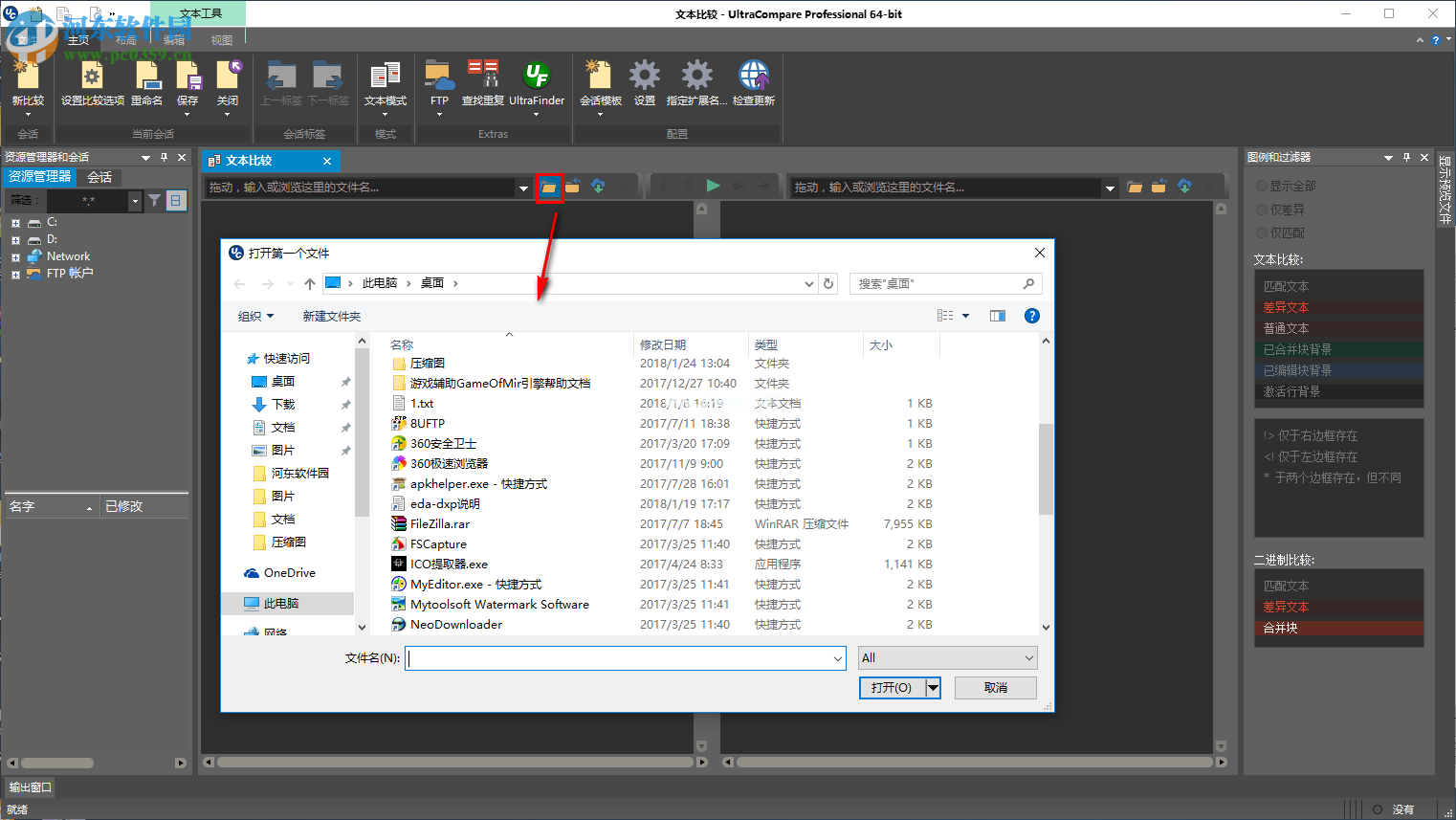The width and height of the screenshot is (1456, 820).
Task: Click the right pane open-file folder icon
Action: (x=1135, y=187)
